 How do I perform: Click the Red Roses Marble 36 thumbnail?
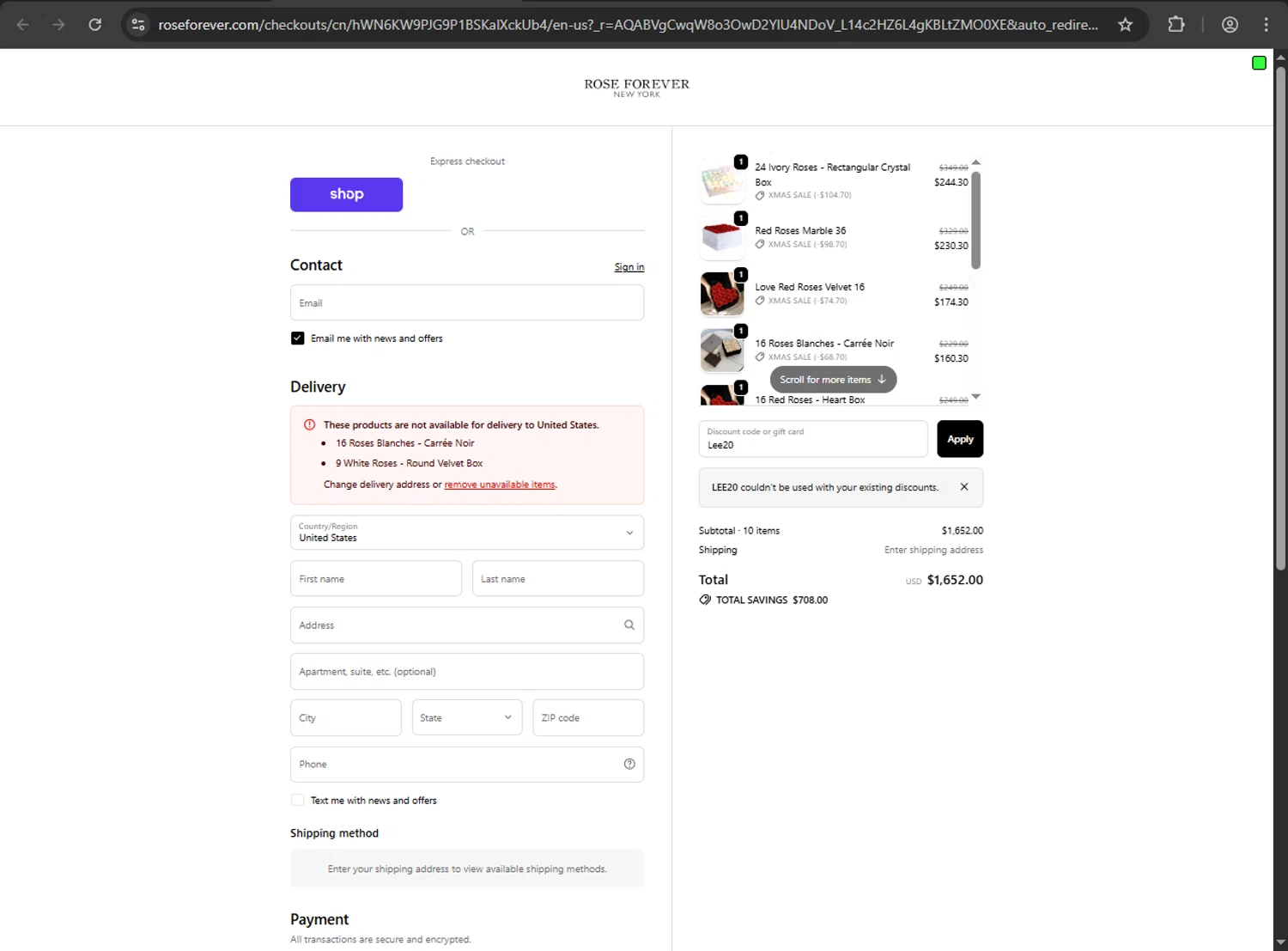[722, 238]
